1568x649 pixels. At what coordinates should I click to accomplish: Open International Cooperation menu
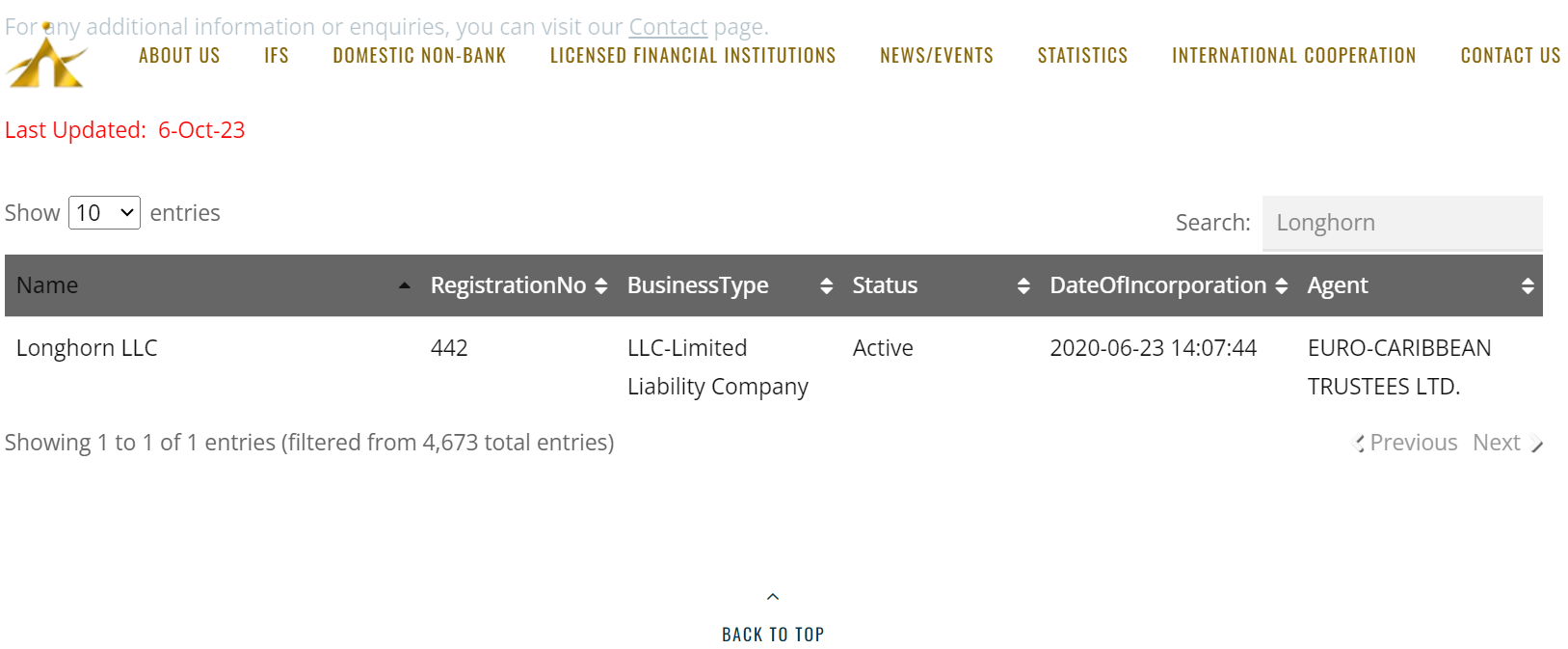click(x=1294, y=56)
